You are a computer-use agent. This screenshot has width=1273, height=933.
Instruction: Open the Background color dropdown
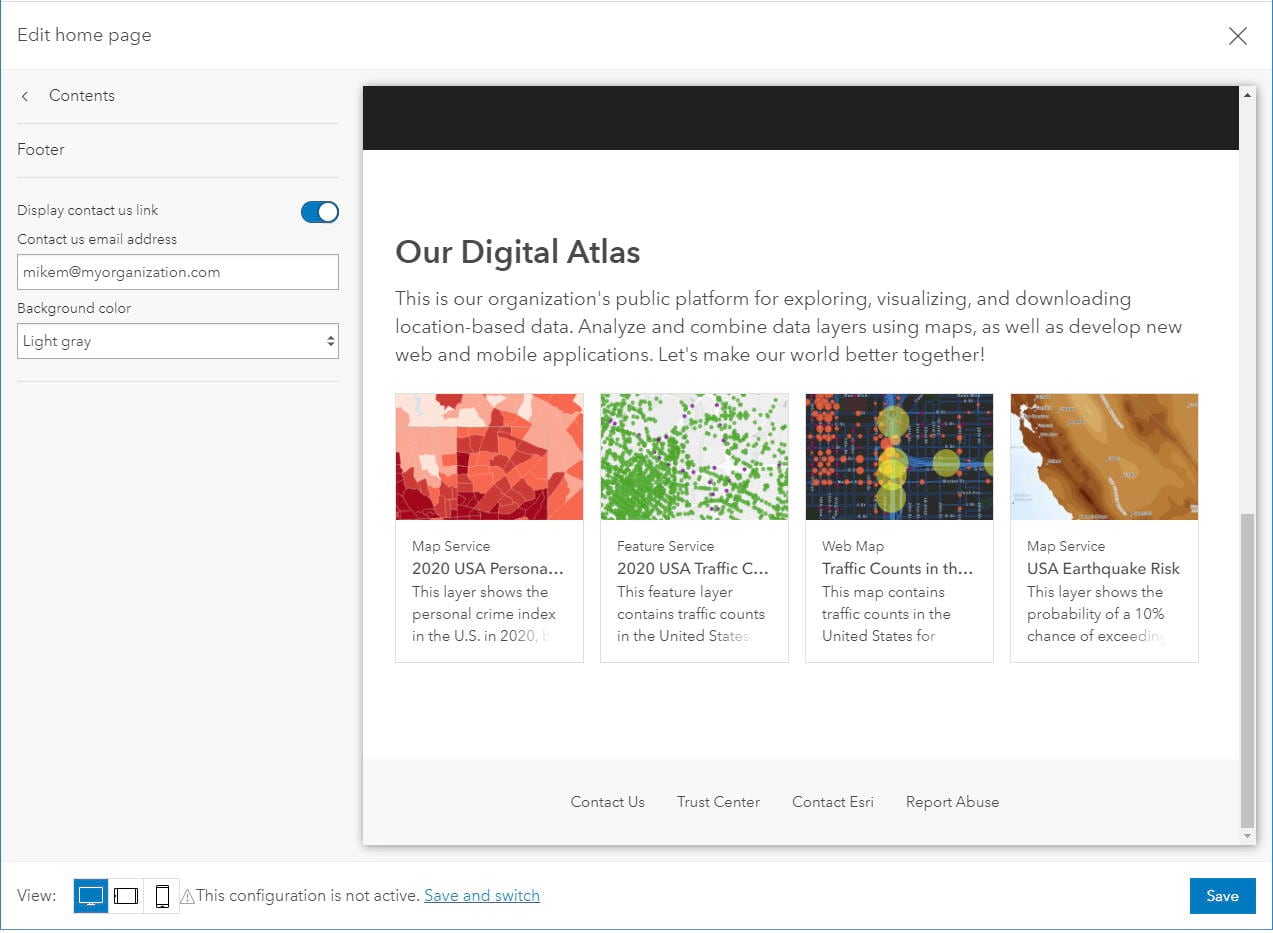pos(178,341)
